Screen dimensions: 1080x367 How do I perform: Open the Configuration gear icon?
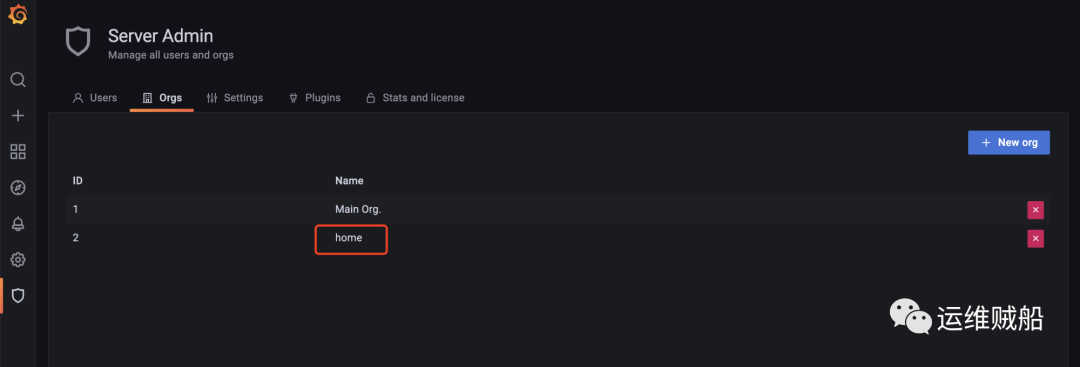coord(18,260)
